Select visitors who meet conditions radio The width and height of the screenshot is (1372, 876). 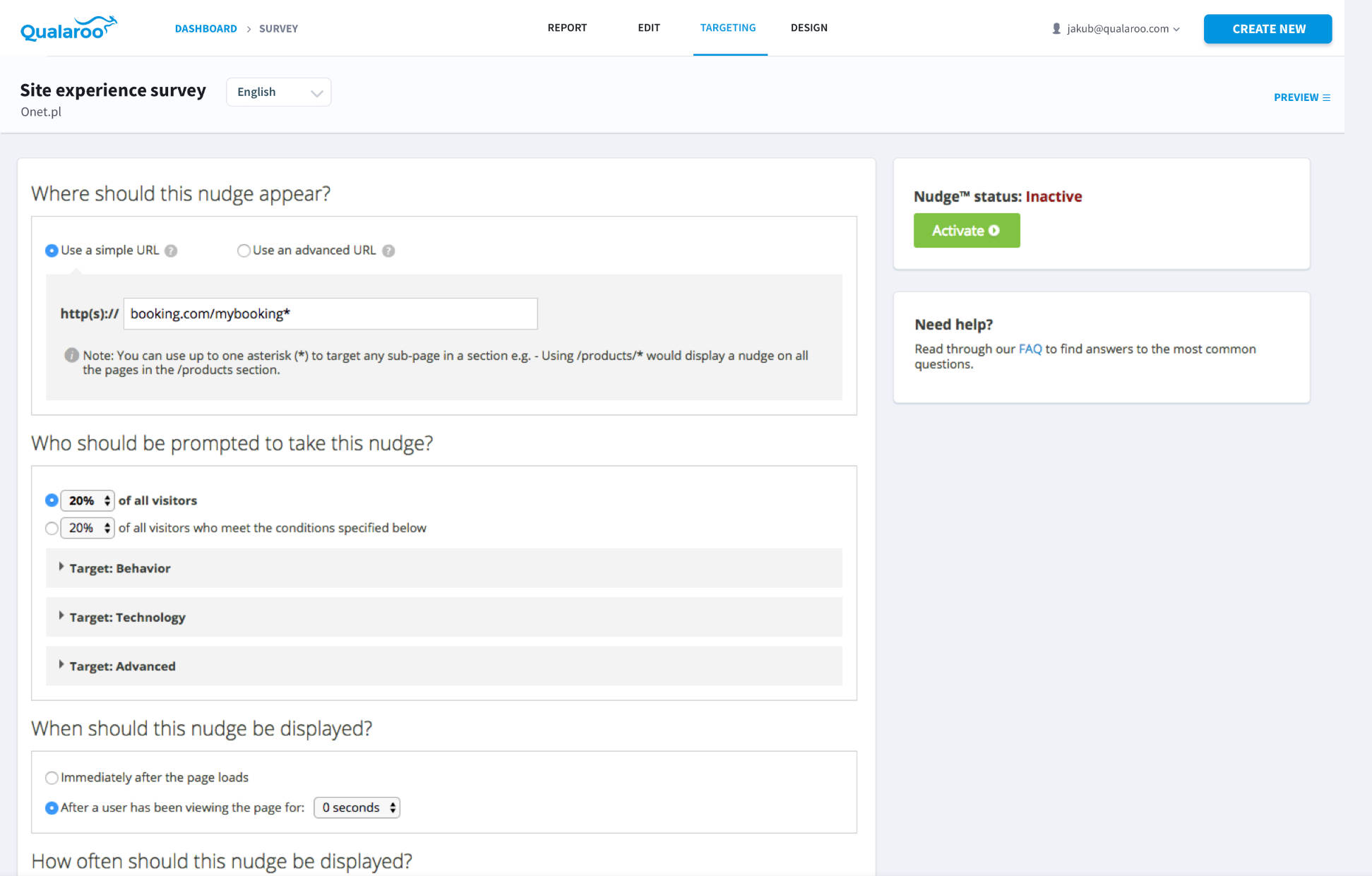pos(52,528)
